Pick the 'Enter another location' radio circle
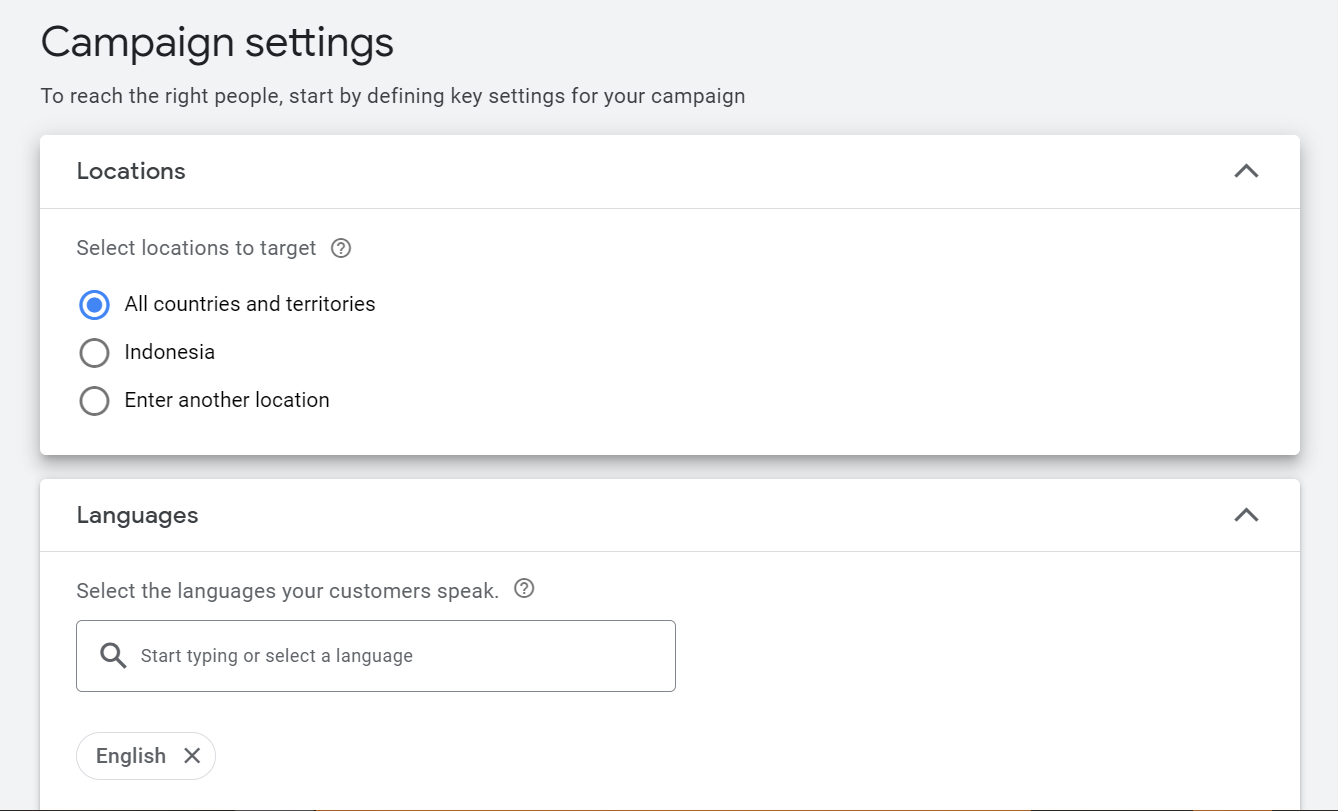 tap(94, 401)
